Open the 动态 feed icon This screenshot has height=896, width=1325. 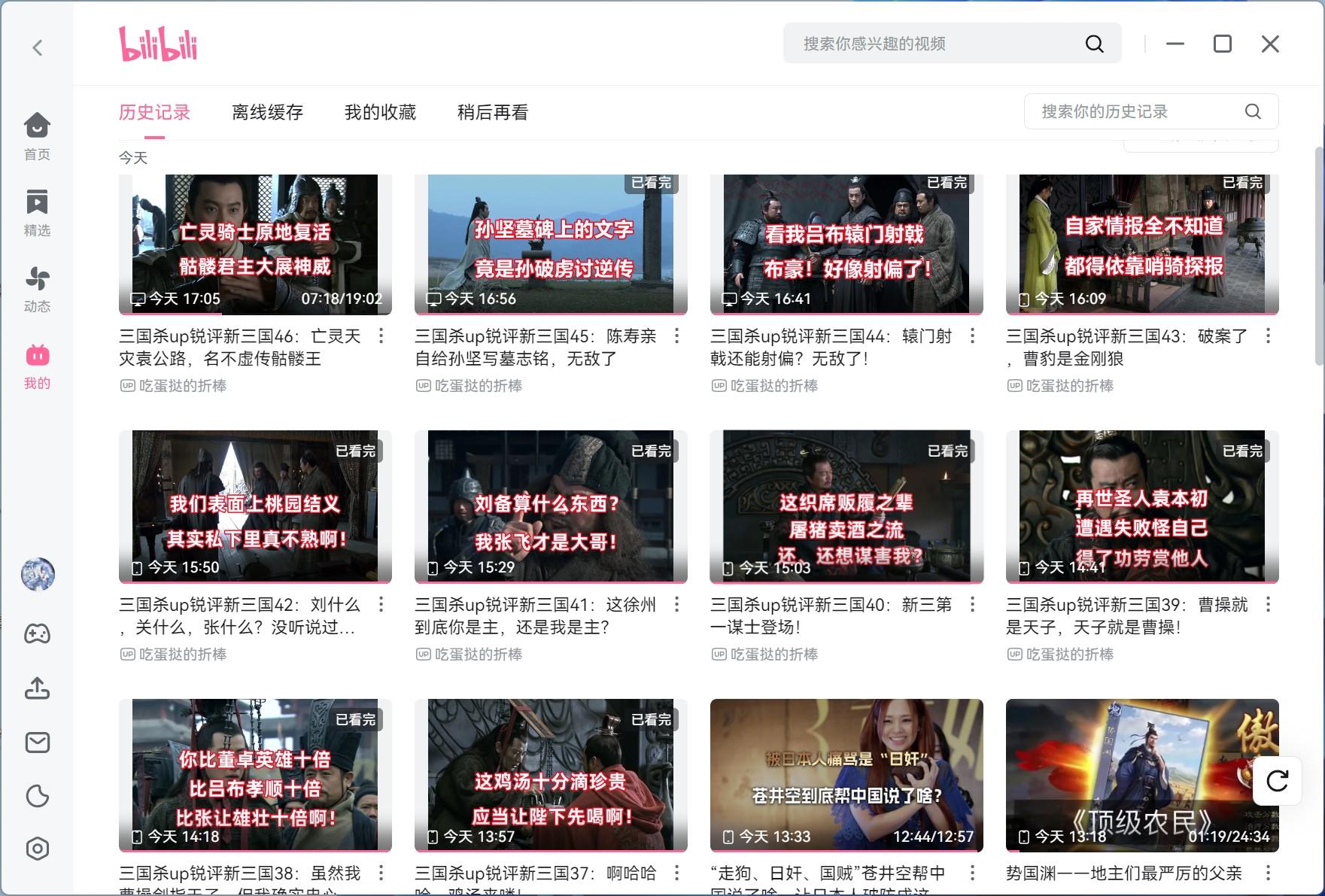pyautogui.click(x=37, y=288)
